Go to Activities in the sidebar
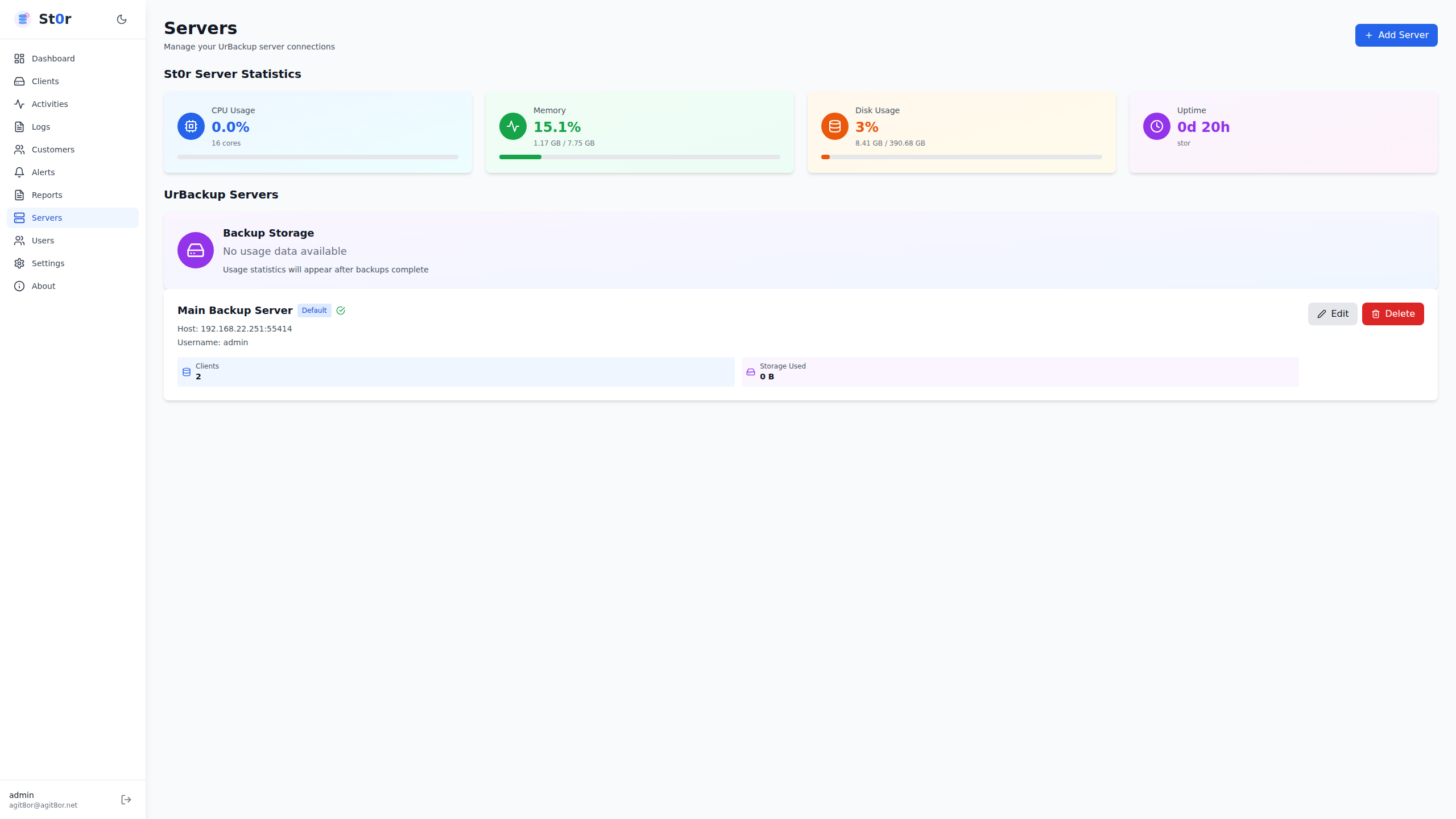Screen dimensions: 1456x819 coord(49,104)
